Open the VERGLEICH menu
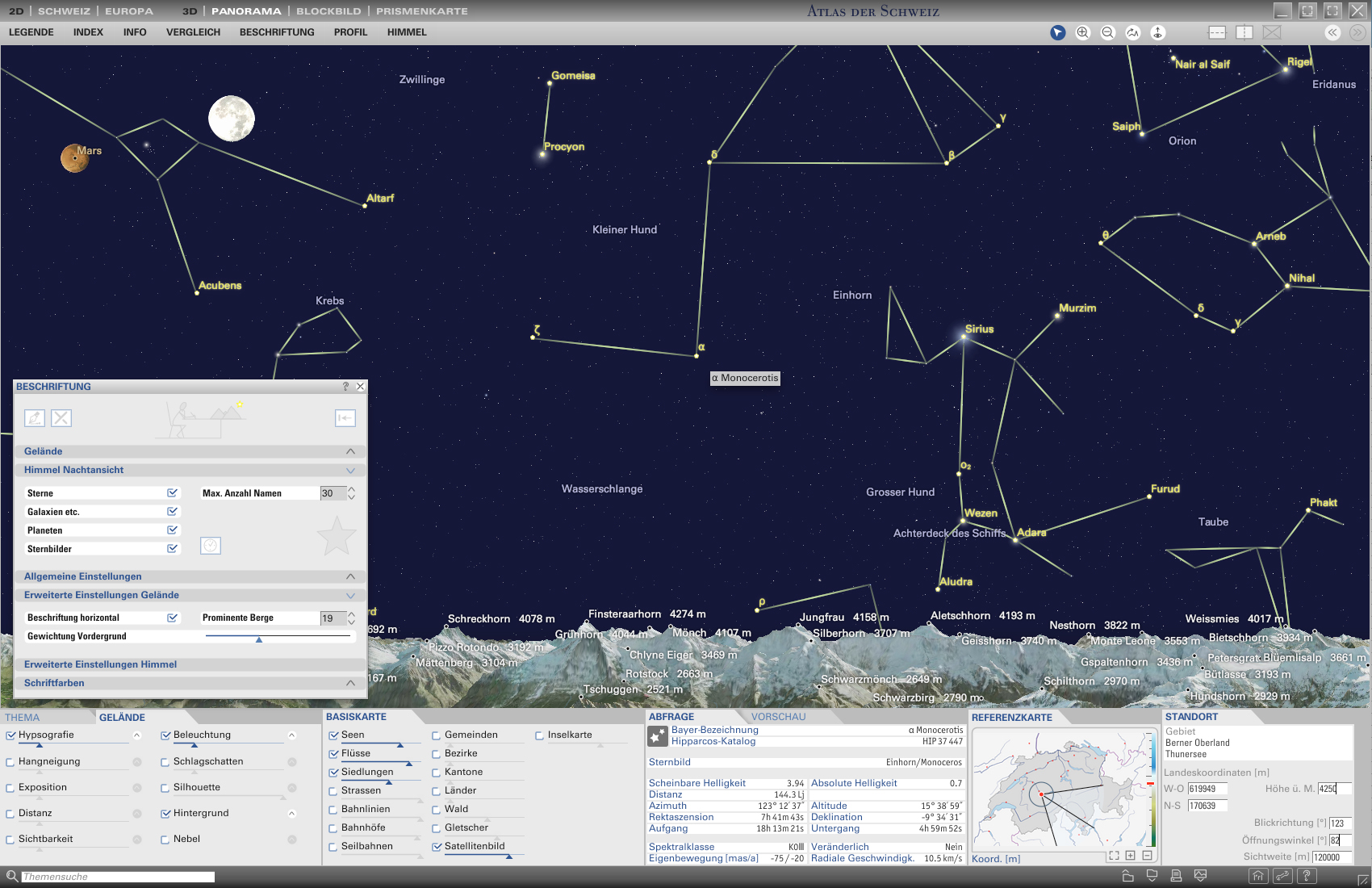Screen dimensions: 1372x888 tap(193, 32)
